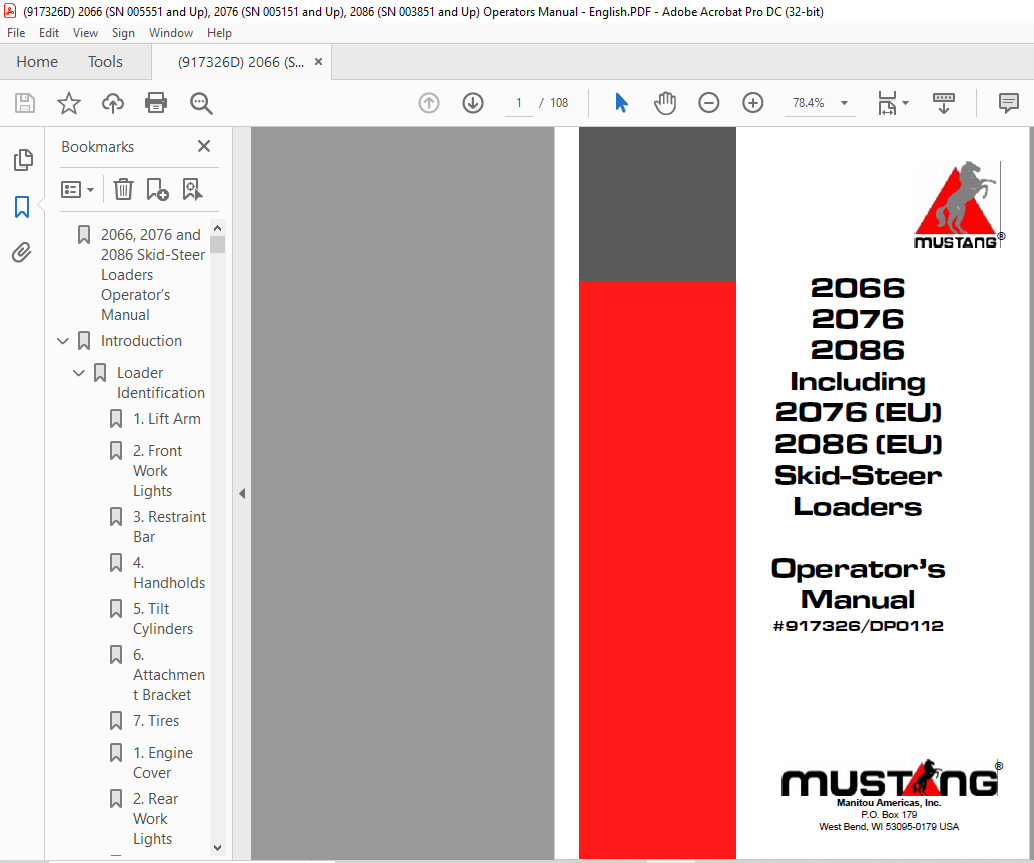
Task: Go to next page arrow
Action: click(x=473, y=103)
